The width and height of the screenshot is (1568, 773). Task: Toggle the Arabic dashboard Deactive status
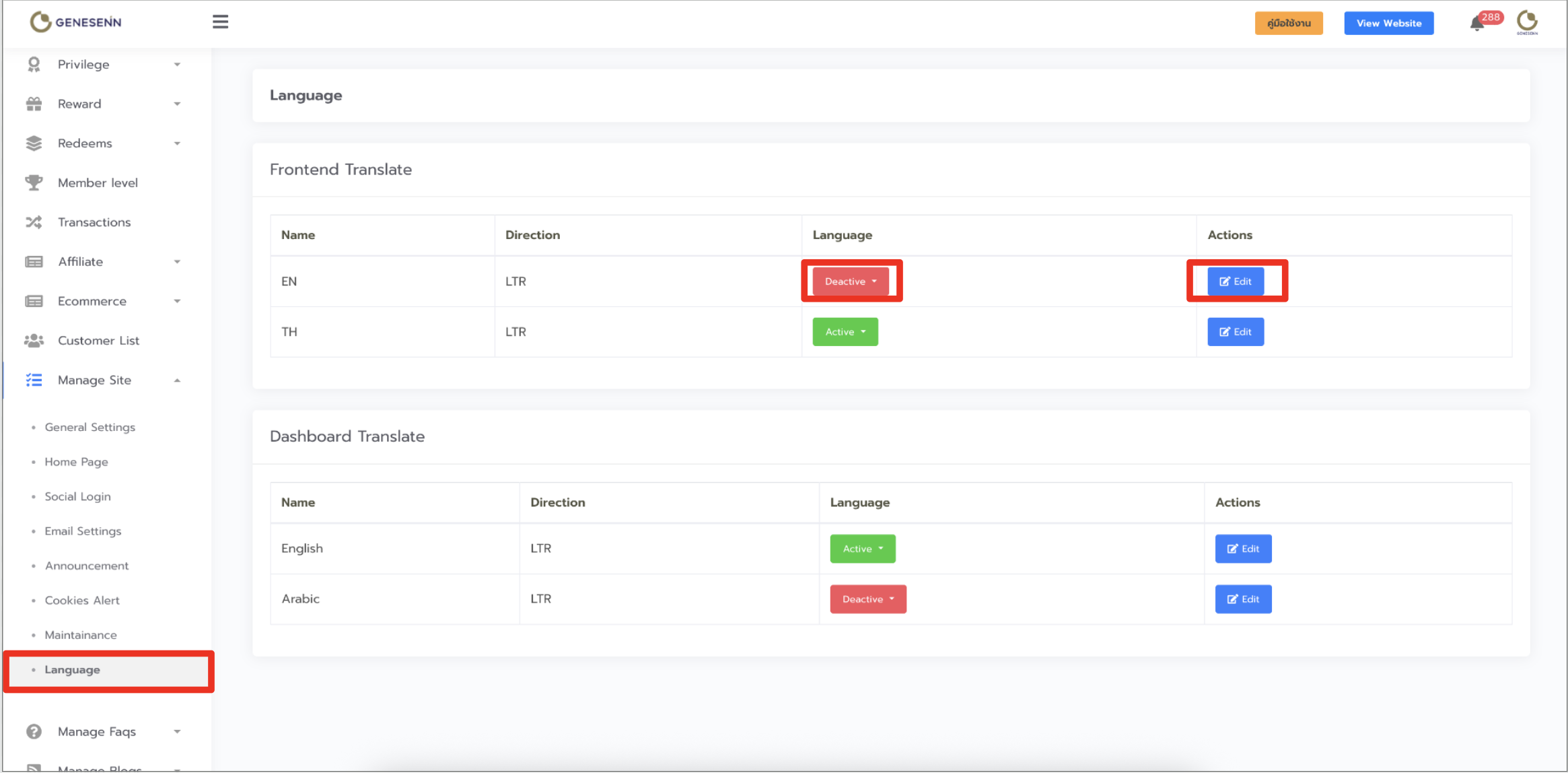click(x=867, y=599)
